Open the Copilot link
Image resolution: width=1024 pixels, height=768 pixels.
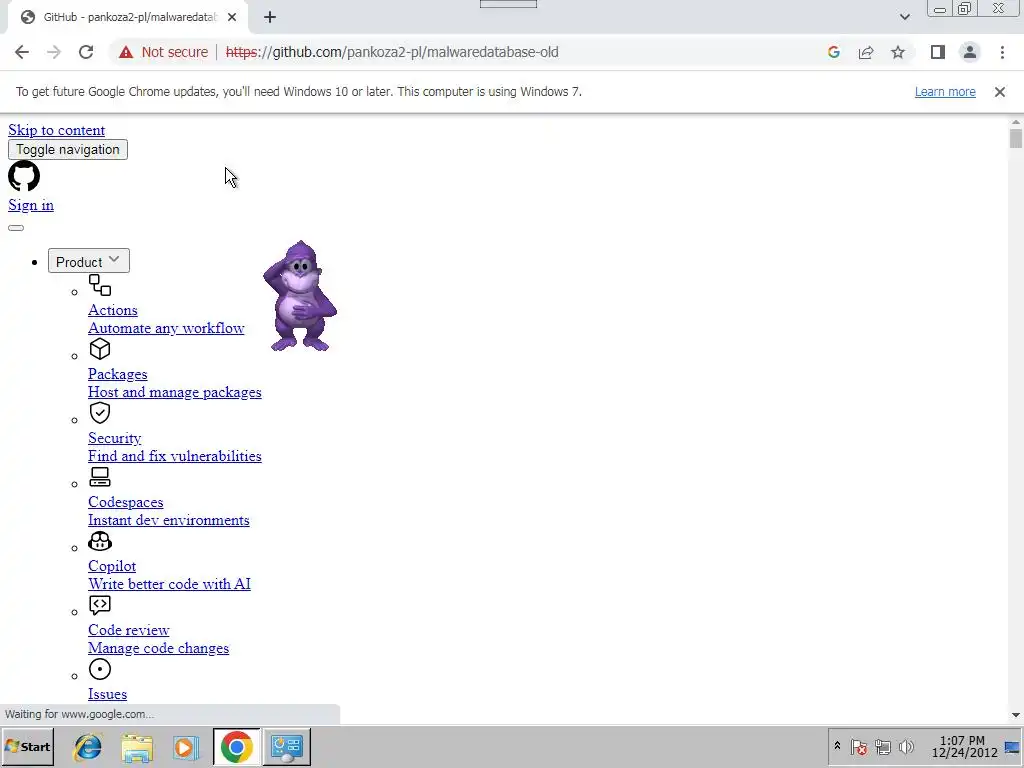112,566
